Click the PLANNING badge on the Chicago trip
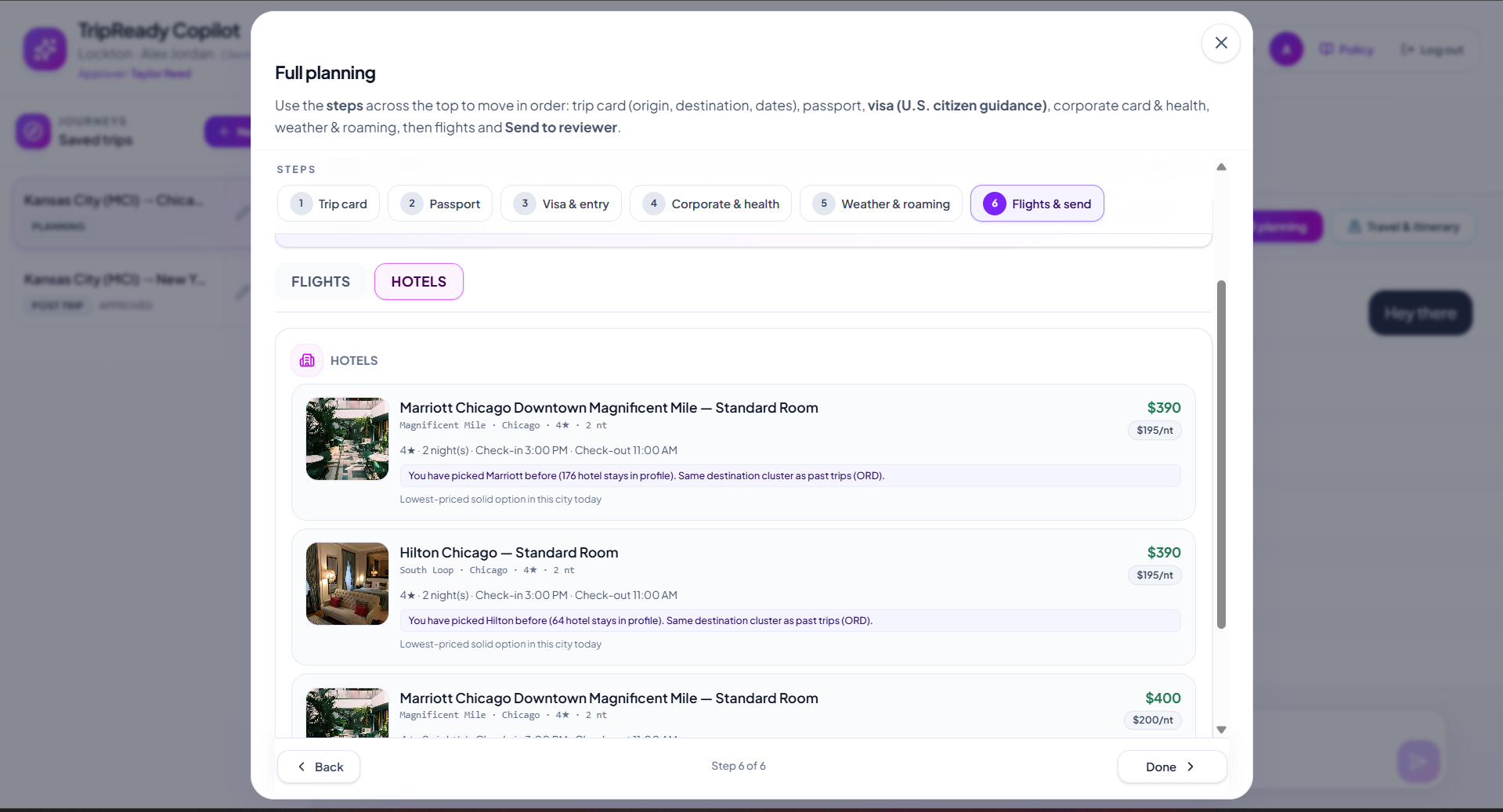The width and height of the screenshot is (1503, 812). click(58, 226)
